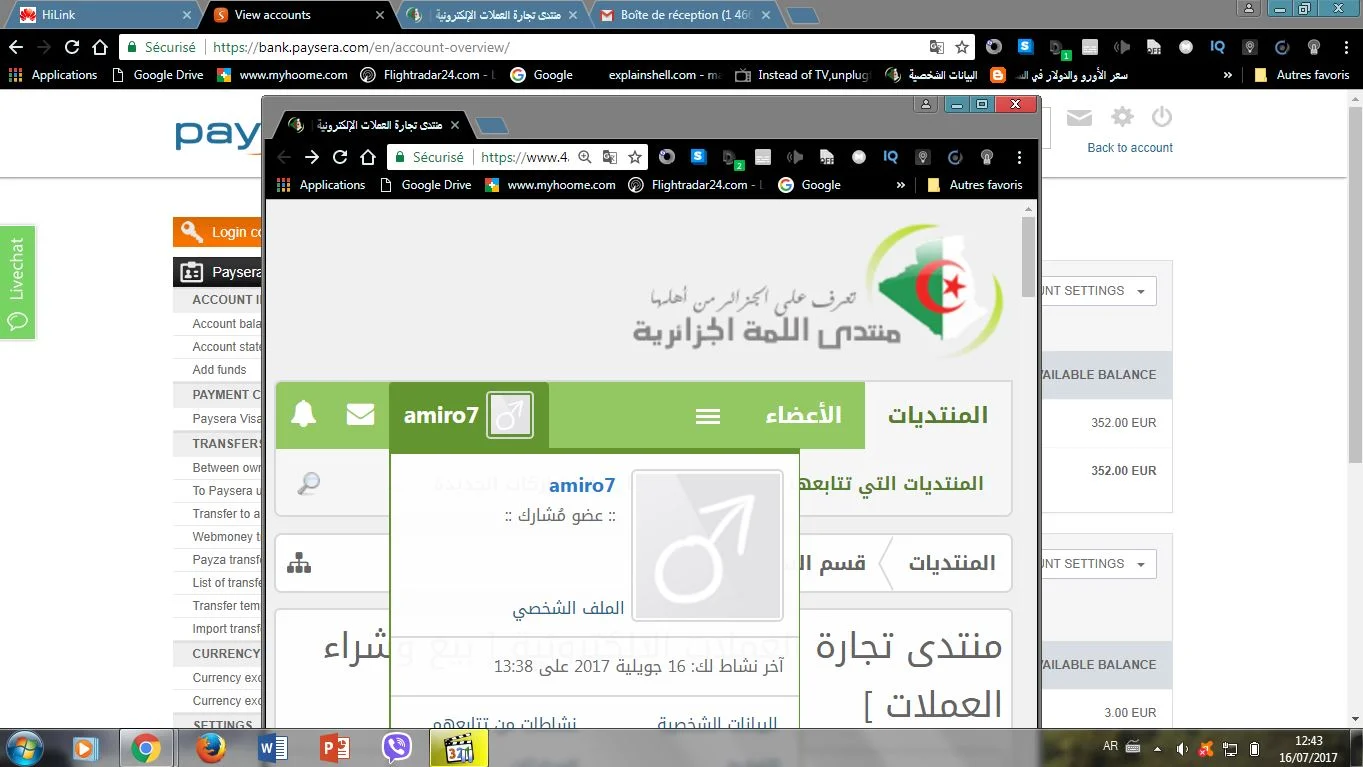This screenshot has width=1363, height=767.
Task: Expand amiro7 user account menu
Action: point(468,415)
